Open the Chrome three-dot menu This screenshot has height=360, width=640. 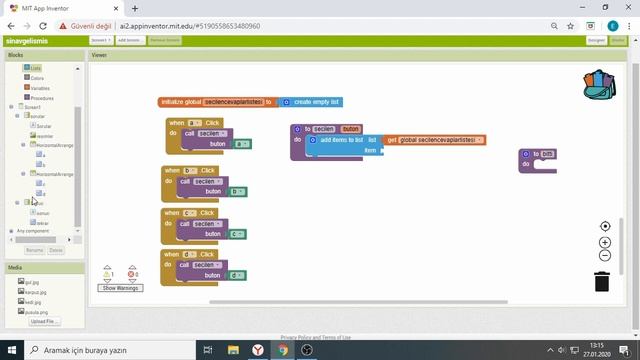629,26
